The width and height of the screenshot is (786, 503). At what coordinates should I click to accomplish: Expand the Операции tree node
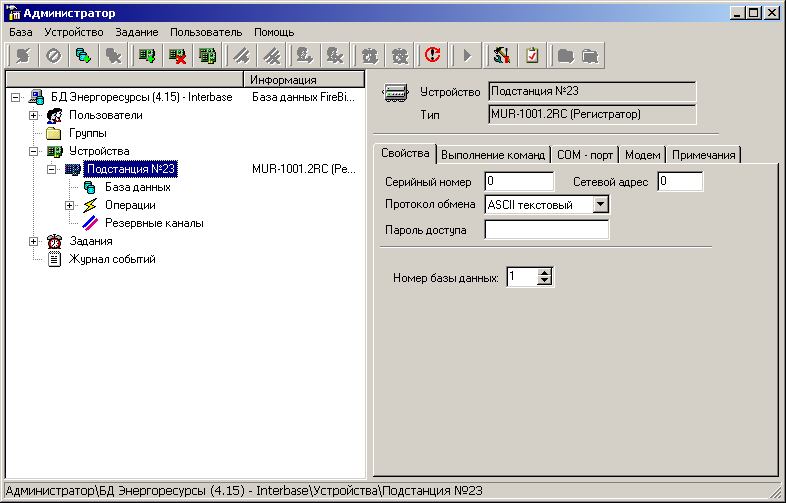click(x=70, y=205)
